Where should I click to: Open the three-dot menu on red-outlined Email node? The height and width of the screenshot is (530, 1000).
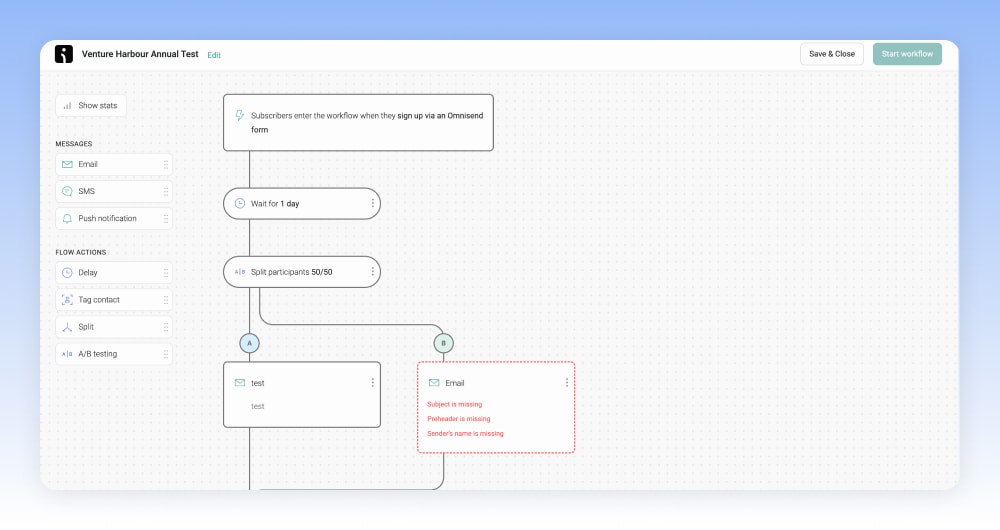click(x=566, y=383)
